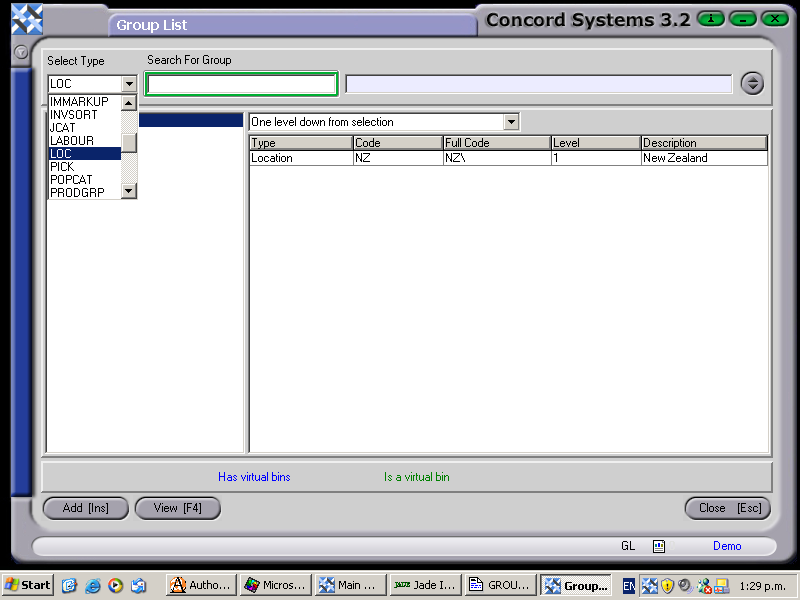
Task: Click the report icon beside the GL label
Action: point(658,546)
